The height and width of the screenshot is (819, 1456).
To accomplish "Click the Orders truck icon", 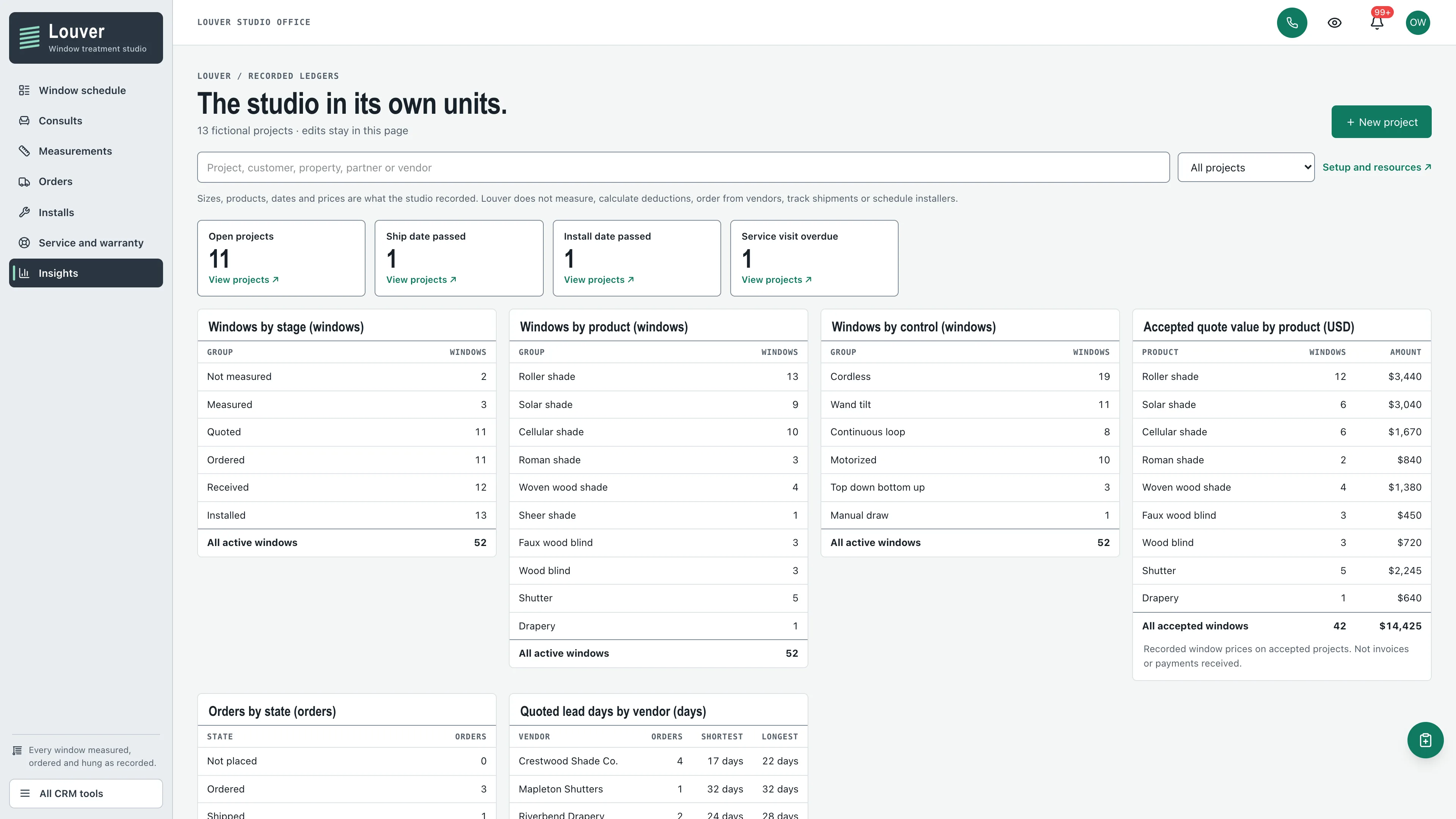I will click(24, 182).
